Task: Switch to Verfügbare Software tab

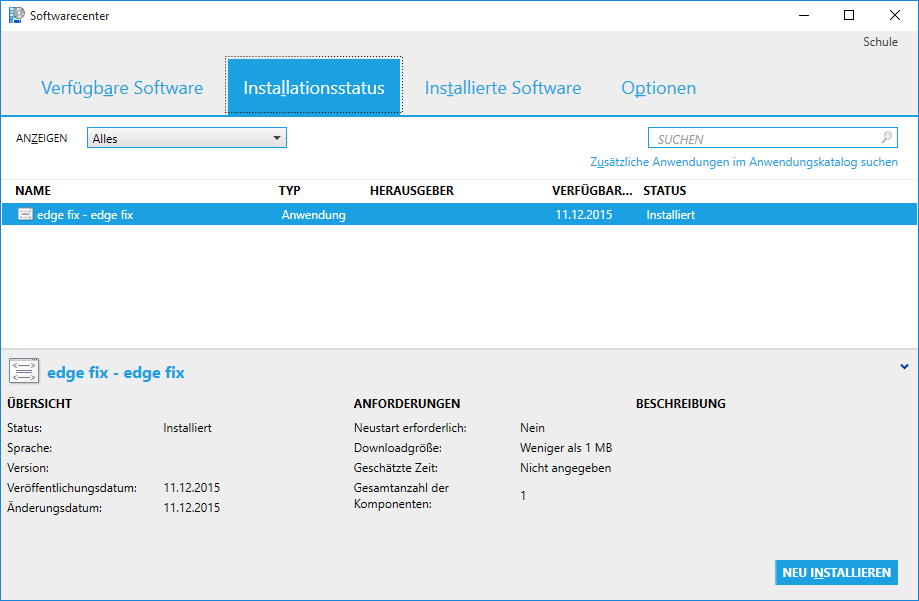Action: 122,88
